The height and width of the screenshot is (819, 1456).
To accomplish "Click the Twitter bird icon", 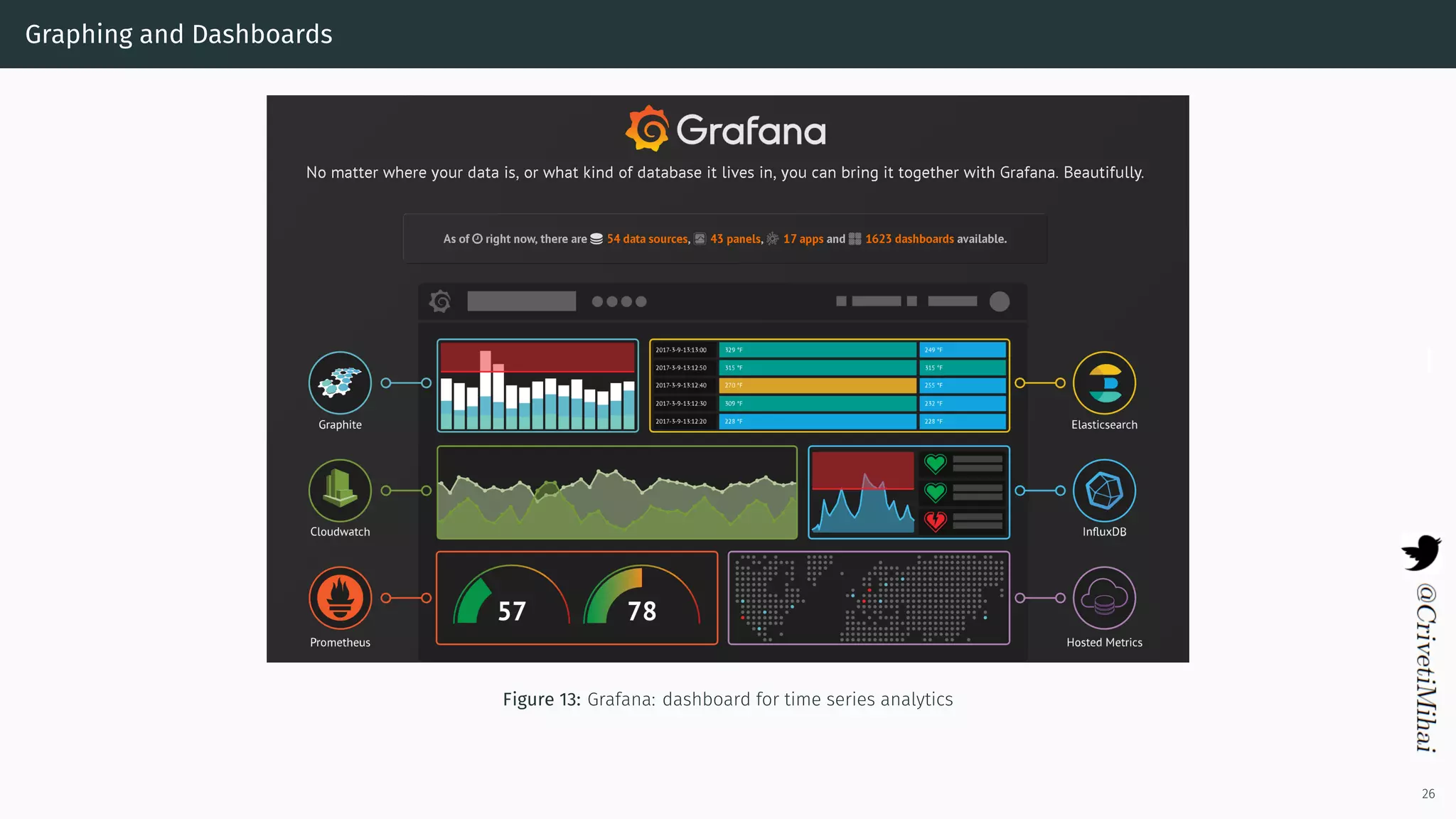I will pos(1421,553).
